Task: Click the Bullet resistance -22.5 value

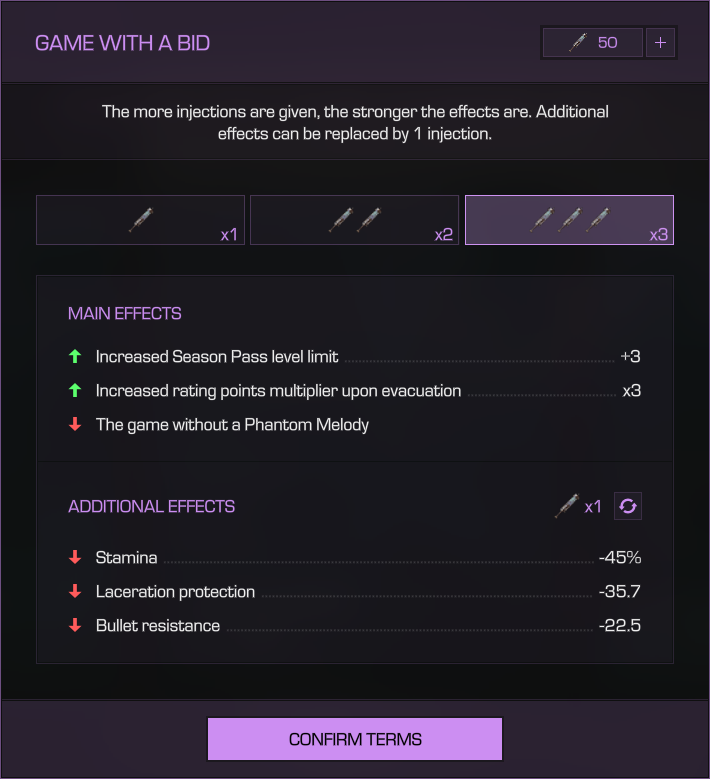Action: click(619, 626)
